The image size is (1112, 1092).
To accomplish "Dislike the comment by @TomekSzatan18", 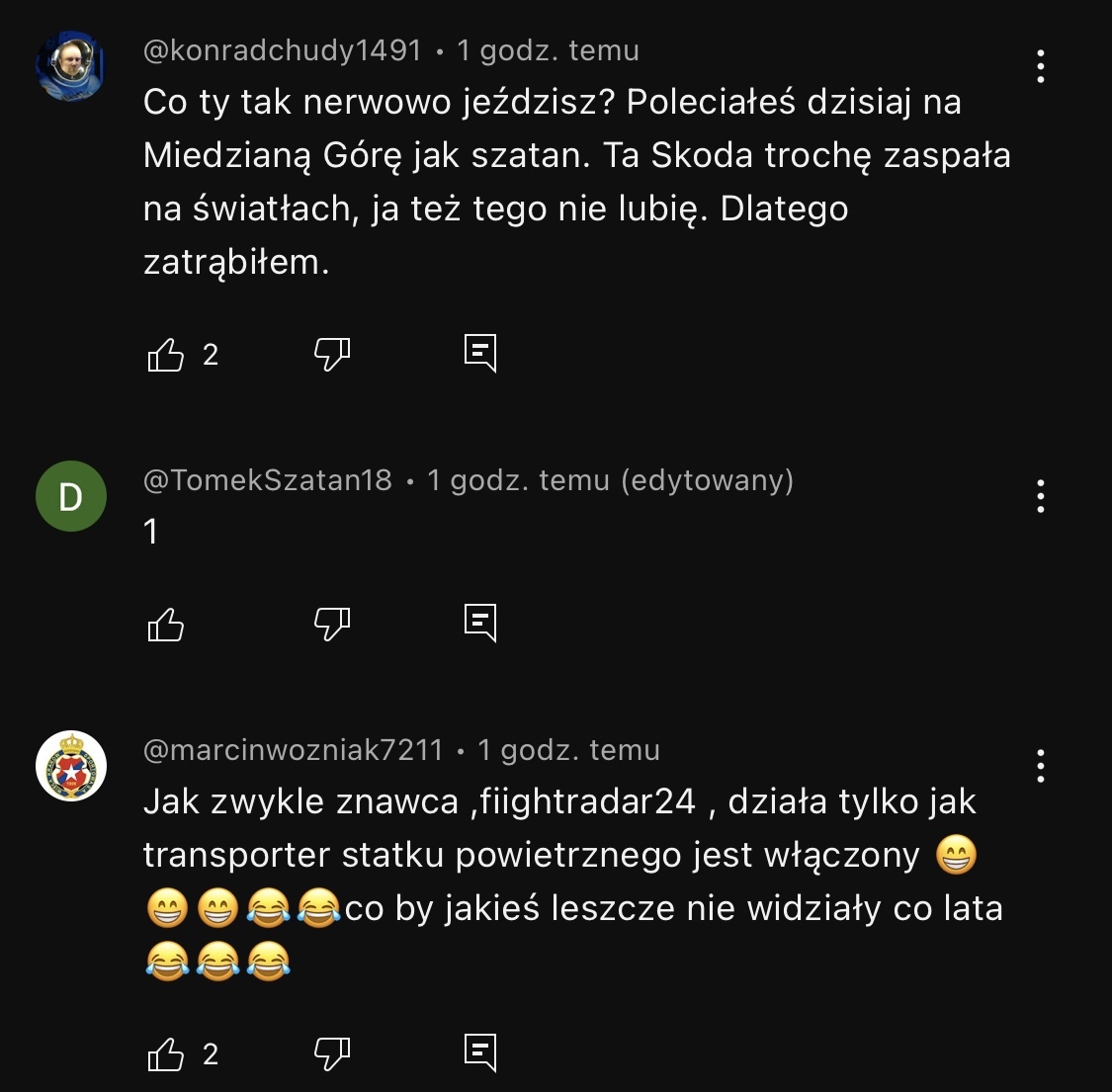I will pyautogui.click(x=332, y=624).
